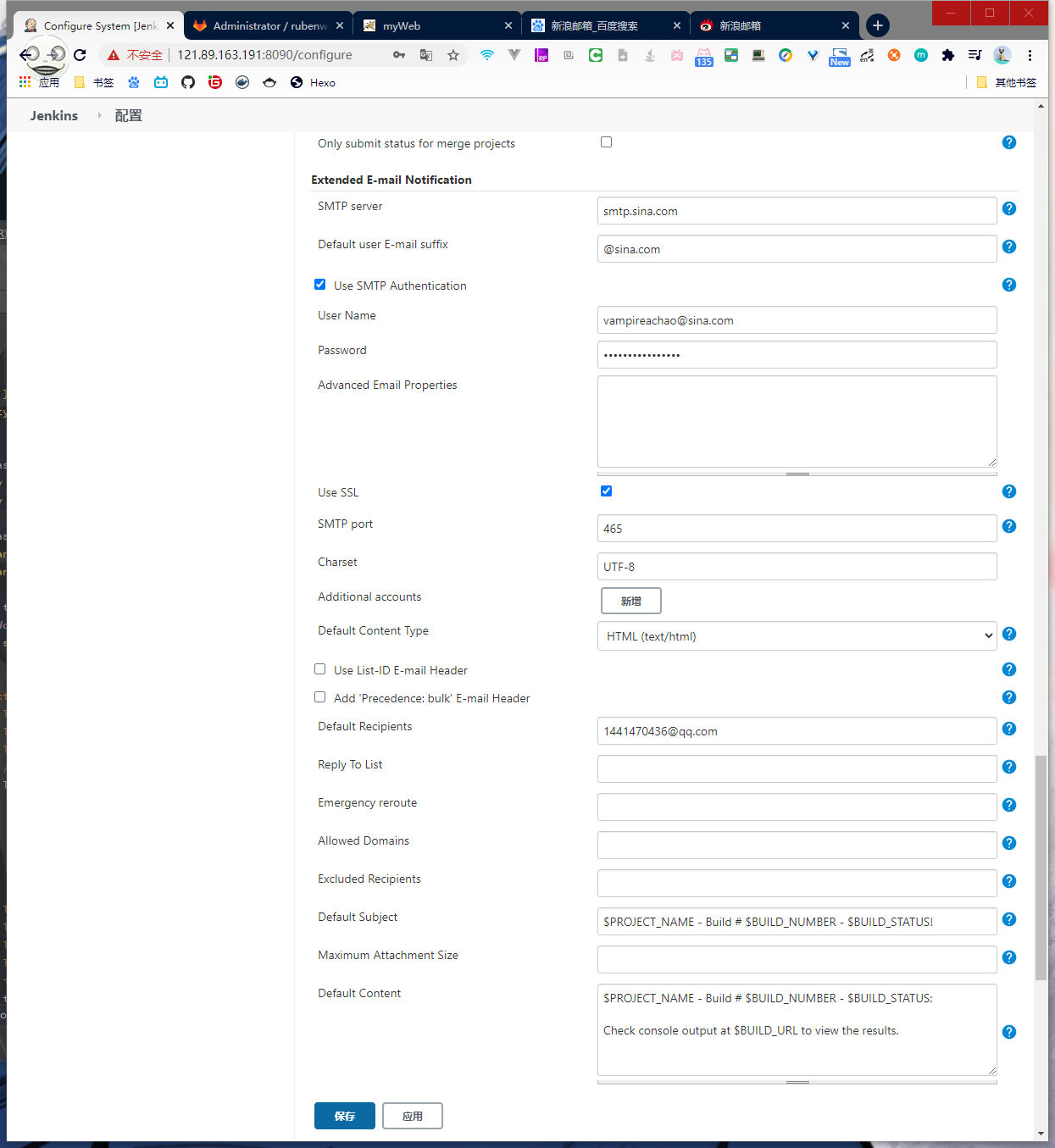
Task: Open Chrome three-dot menu
Action: tap(1030, 55)
